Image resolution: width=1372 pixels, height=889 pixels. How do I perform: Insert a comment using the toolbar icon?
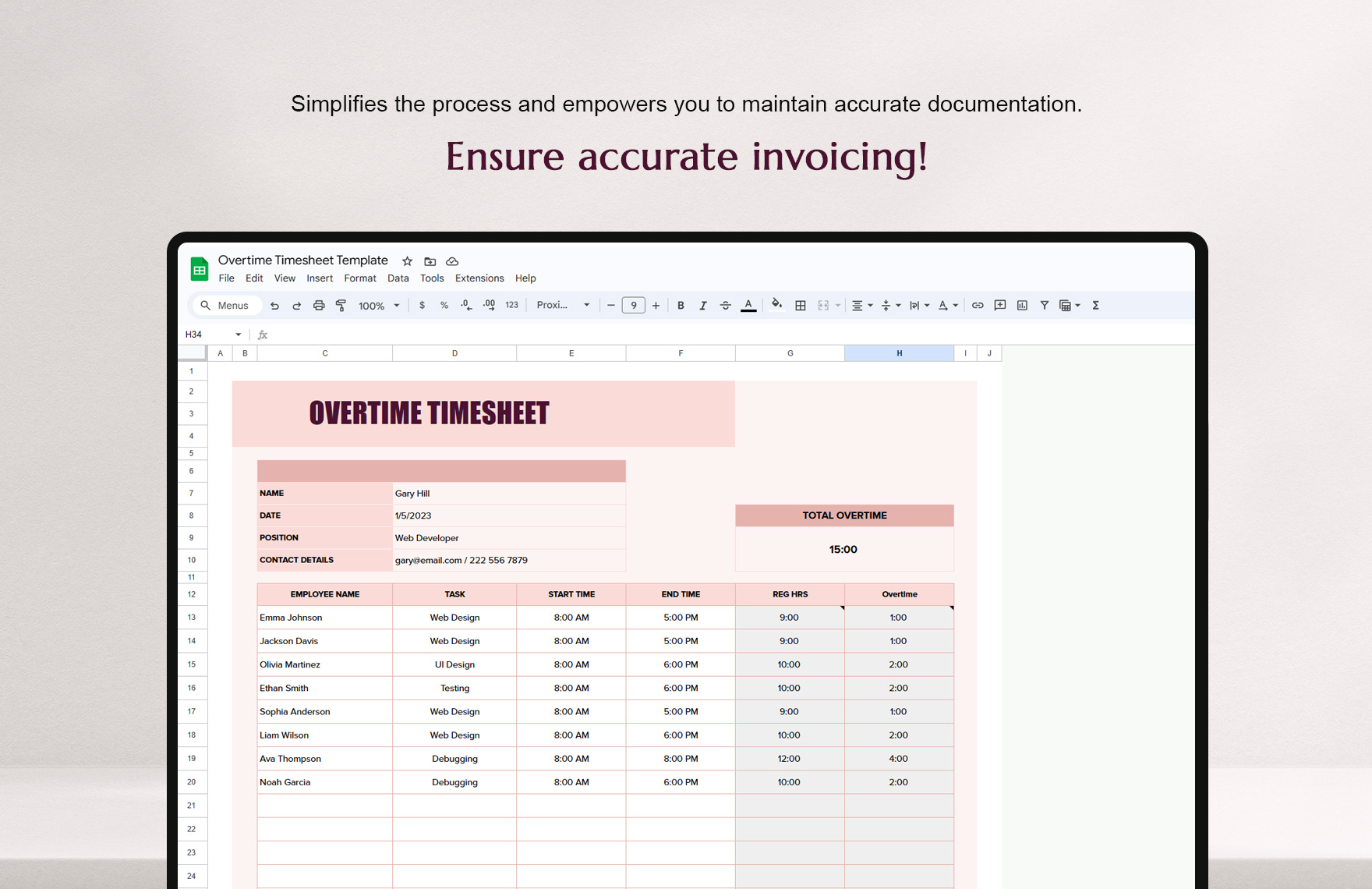point(999,305)
